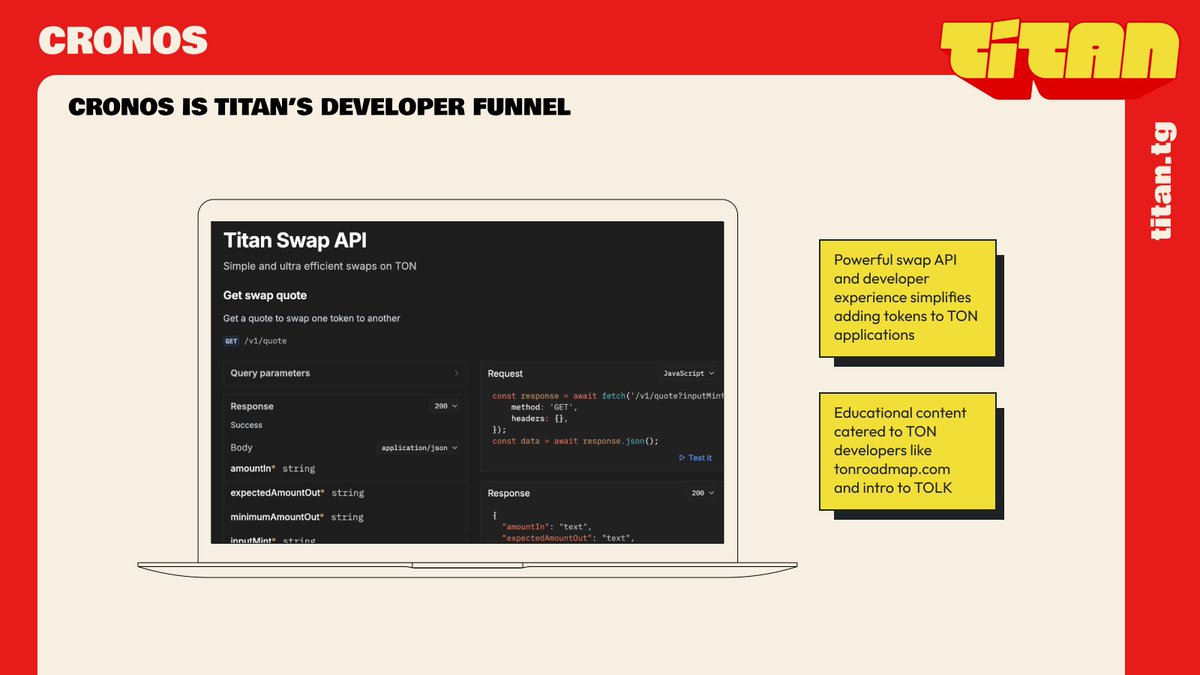The height and width of the screenshot is (675, 1200).
Task: Click the Simple and ultra efficient swaps subtitle
Action: tap(320, 267)
